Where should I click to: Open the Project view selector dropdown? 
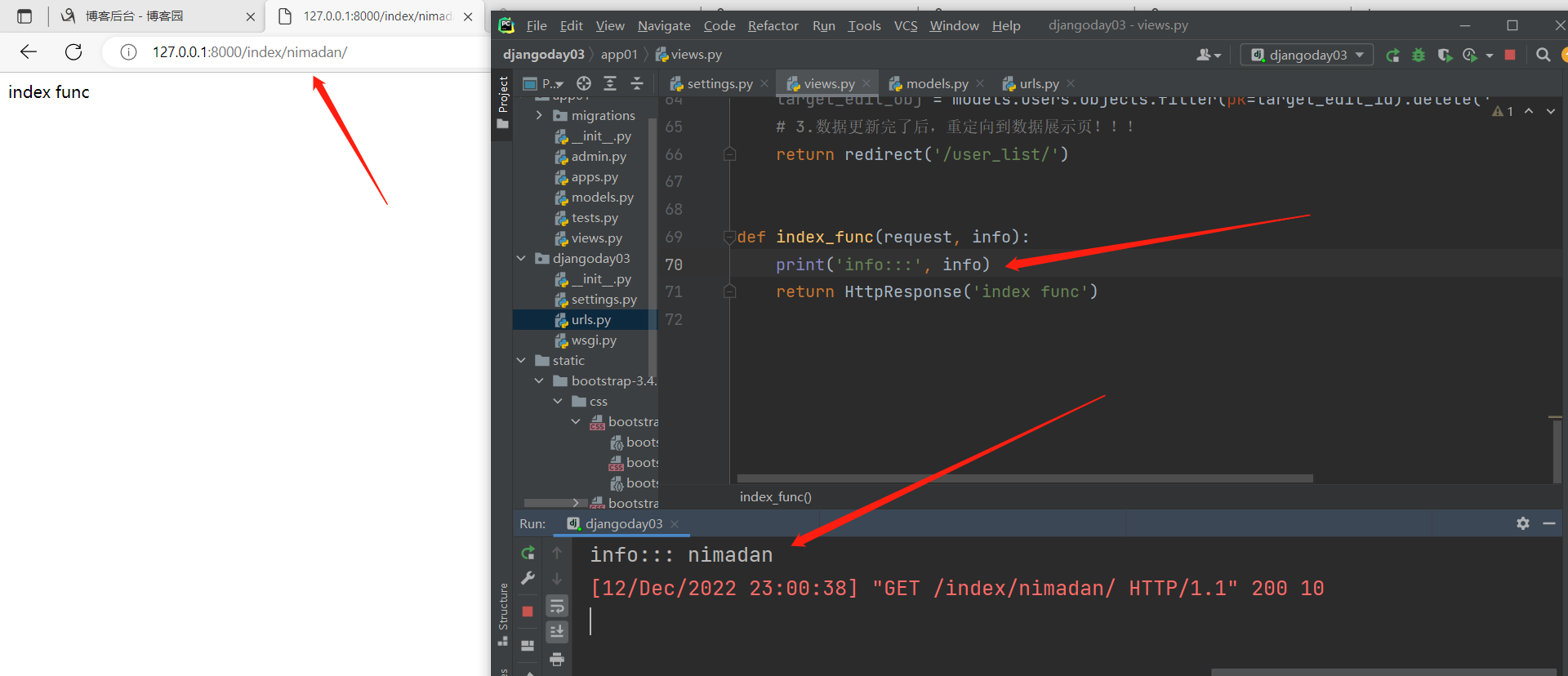pyautogui.click(x=543, y=83)
